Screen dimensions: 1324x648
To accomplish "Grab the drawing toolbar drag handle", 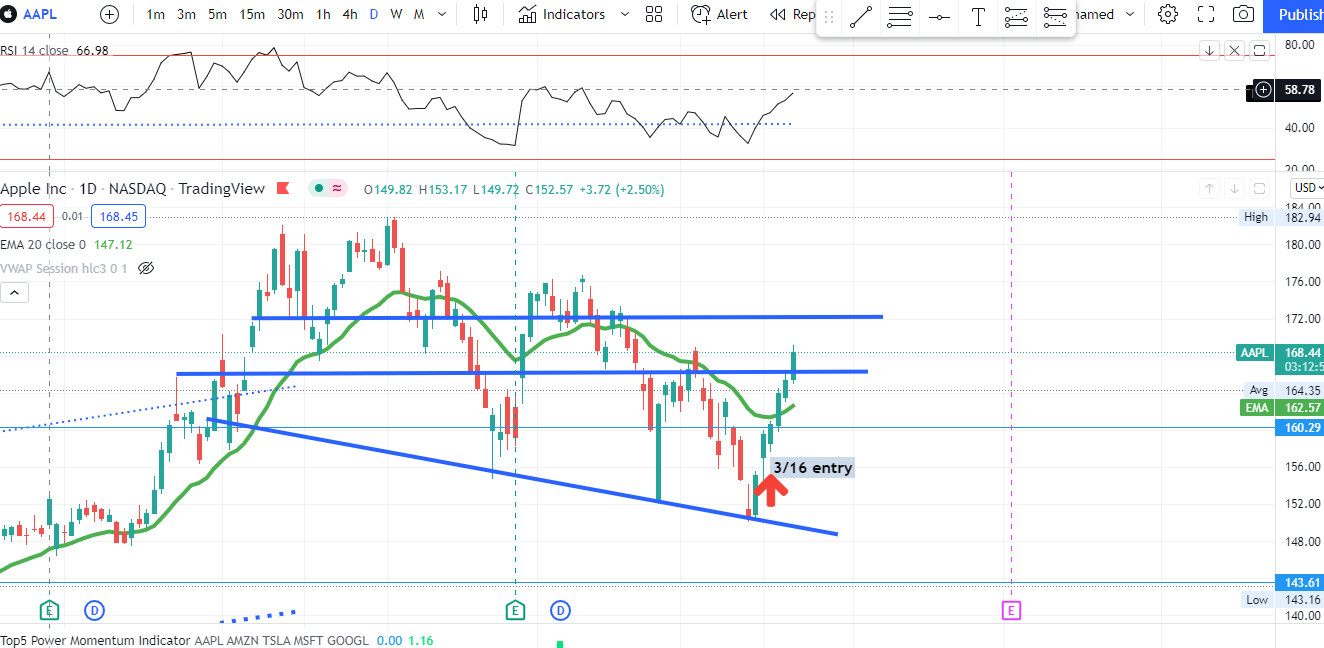I will 828,16.
